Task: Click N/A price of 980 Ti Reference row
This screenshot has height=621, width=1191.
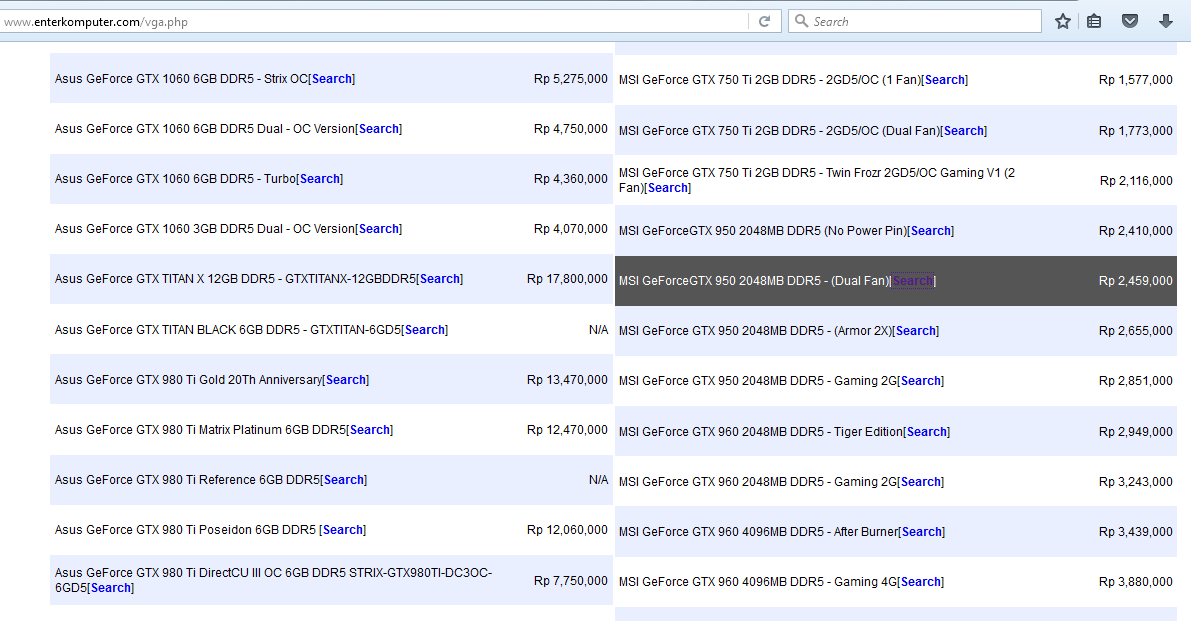Action: (x=599, y=480)
